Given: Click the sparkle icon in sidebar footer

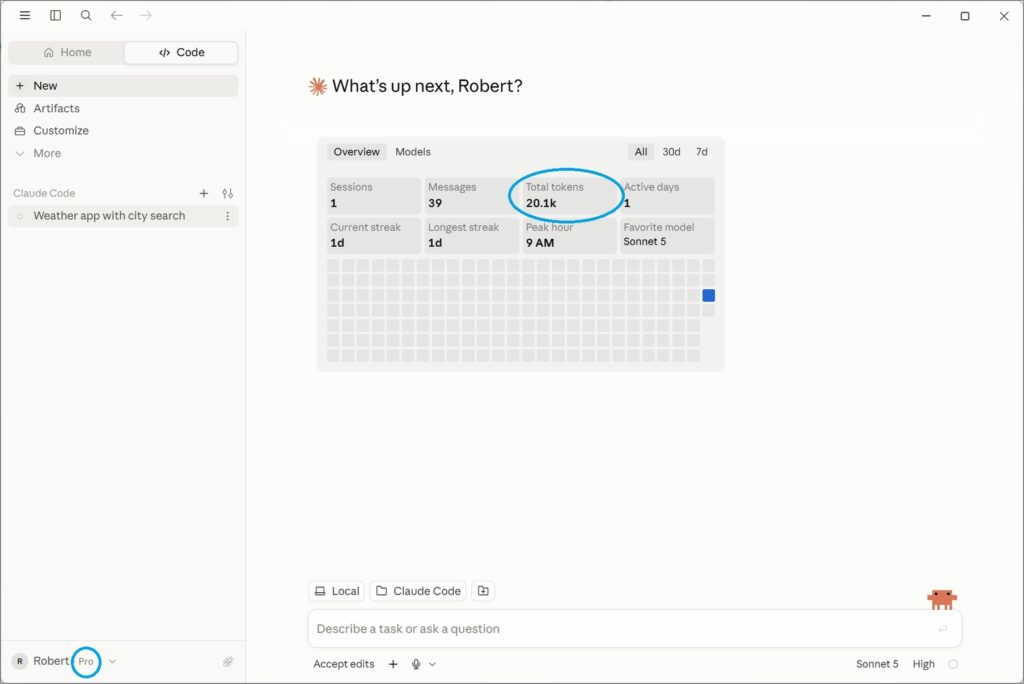Looking at the screenshot, I should [228, 662].
